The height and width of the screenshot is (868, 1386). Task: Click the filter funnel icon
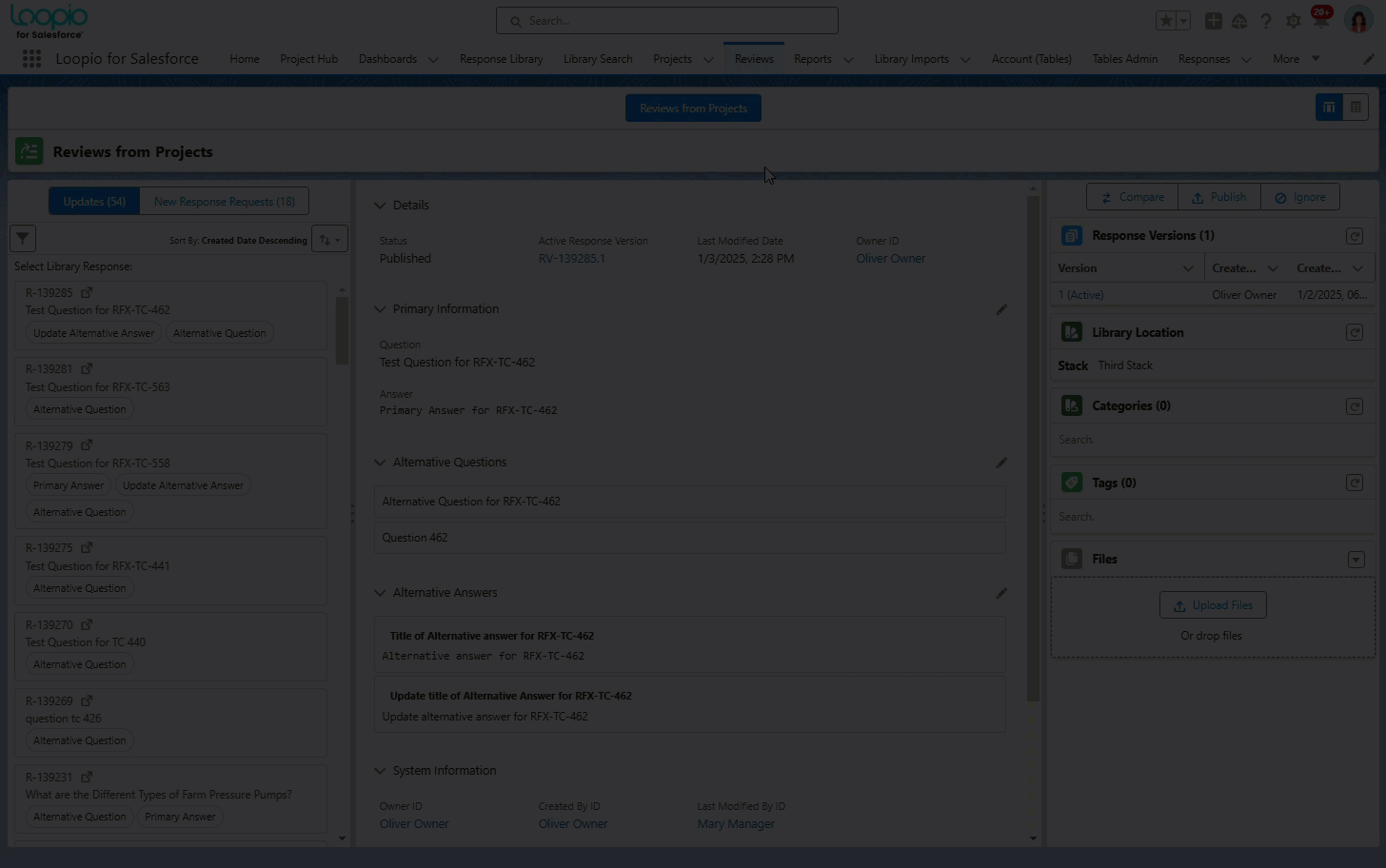point(23,239)
